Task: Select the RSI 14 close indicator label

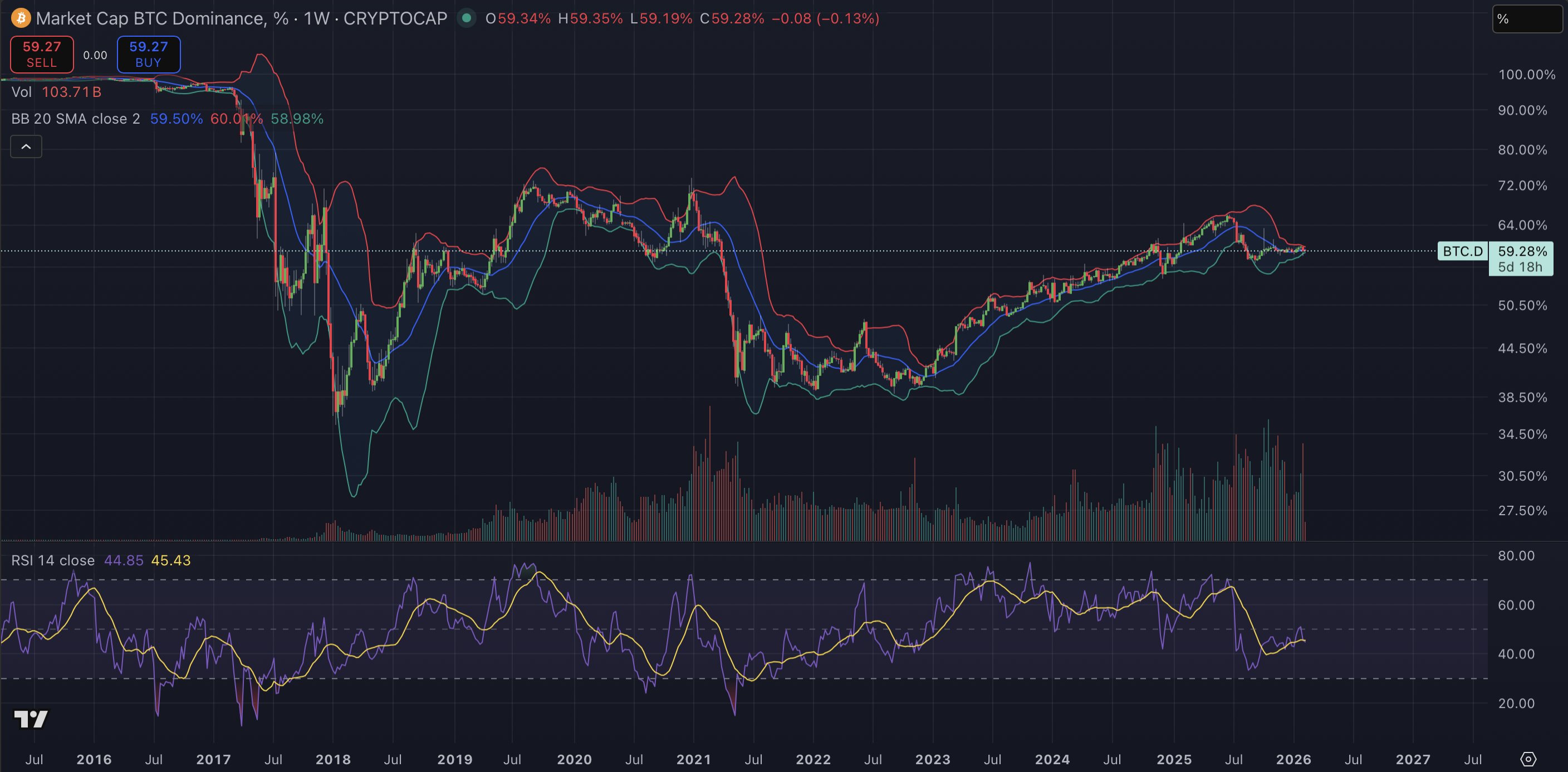Action: (52, 560)
